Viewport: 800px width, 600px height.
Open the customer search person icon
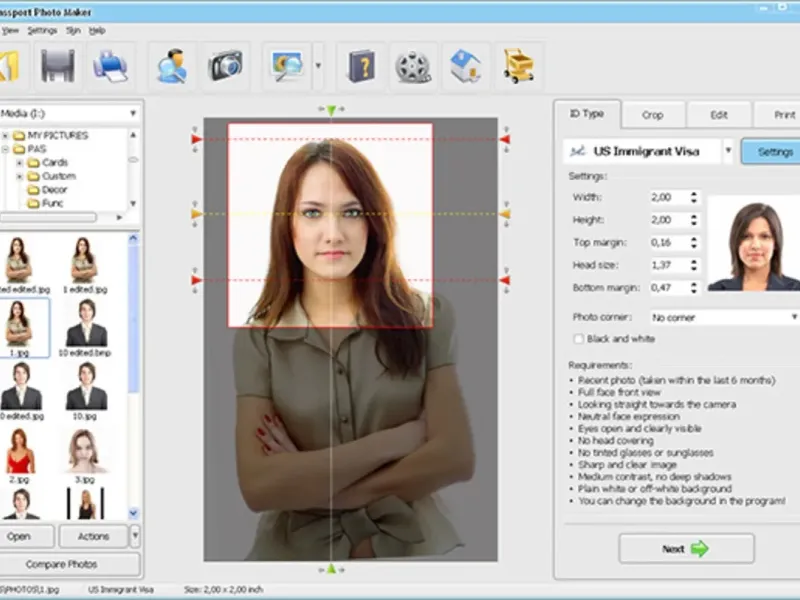click(172, 66)
